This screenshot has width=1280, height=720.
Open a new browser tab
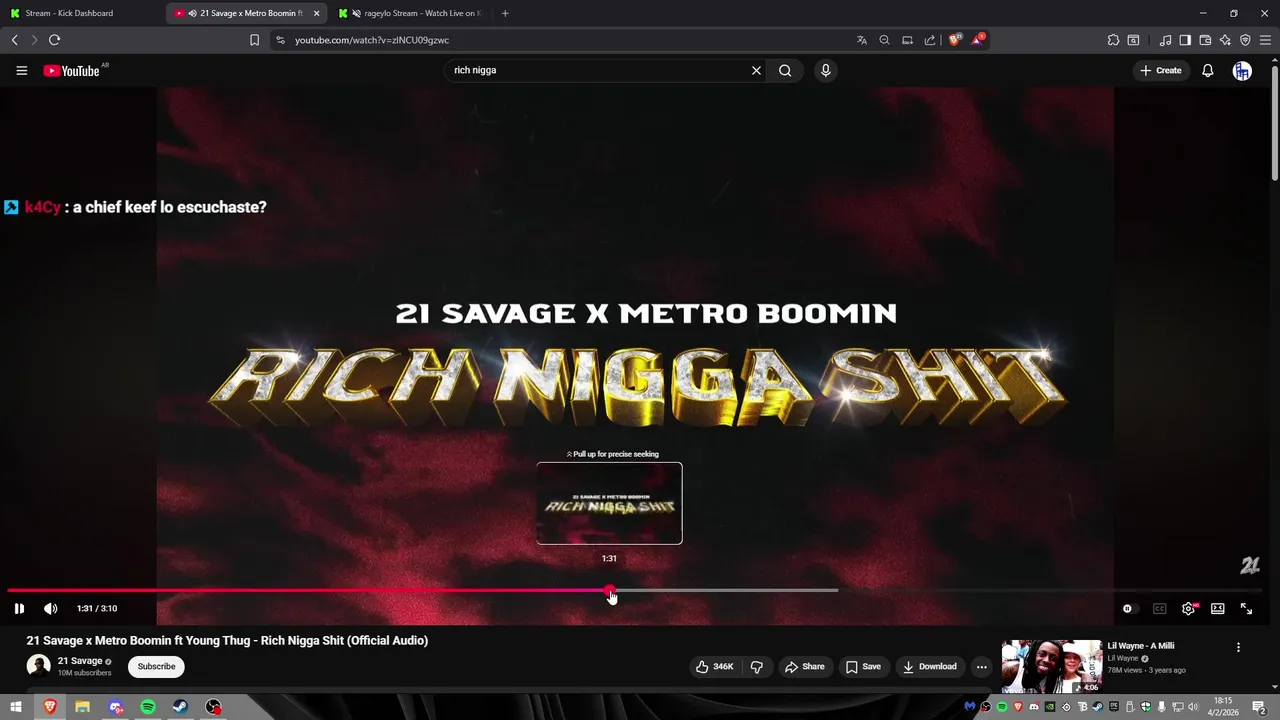[505, 13]
